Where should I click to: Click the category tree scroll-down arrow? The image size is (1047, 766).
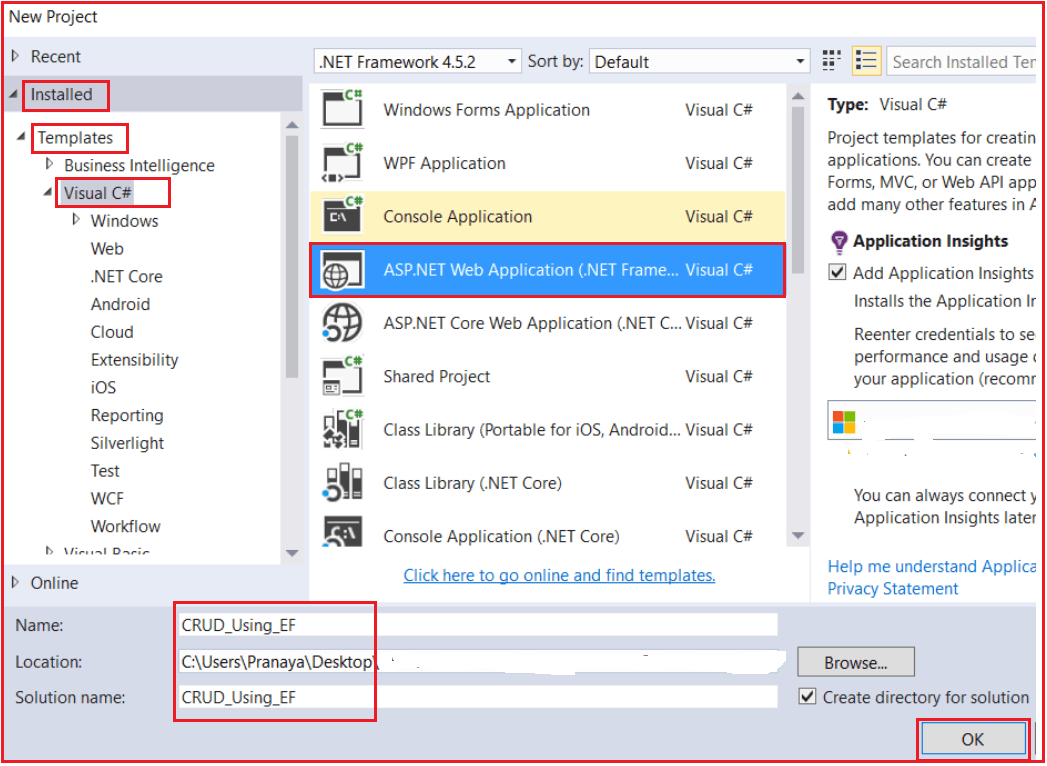[291, 553]
